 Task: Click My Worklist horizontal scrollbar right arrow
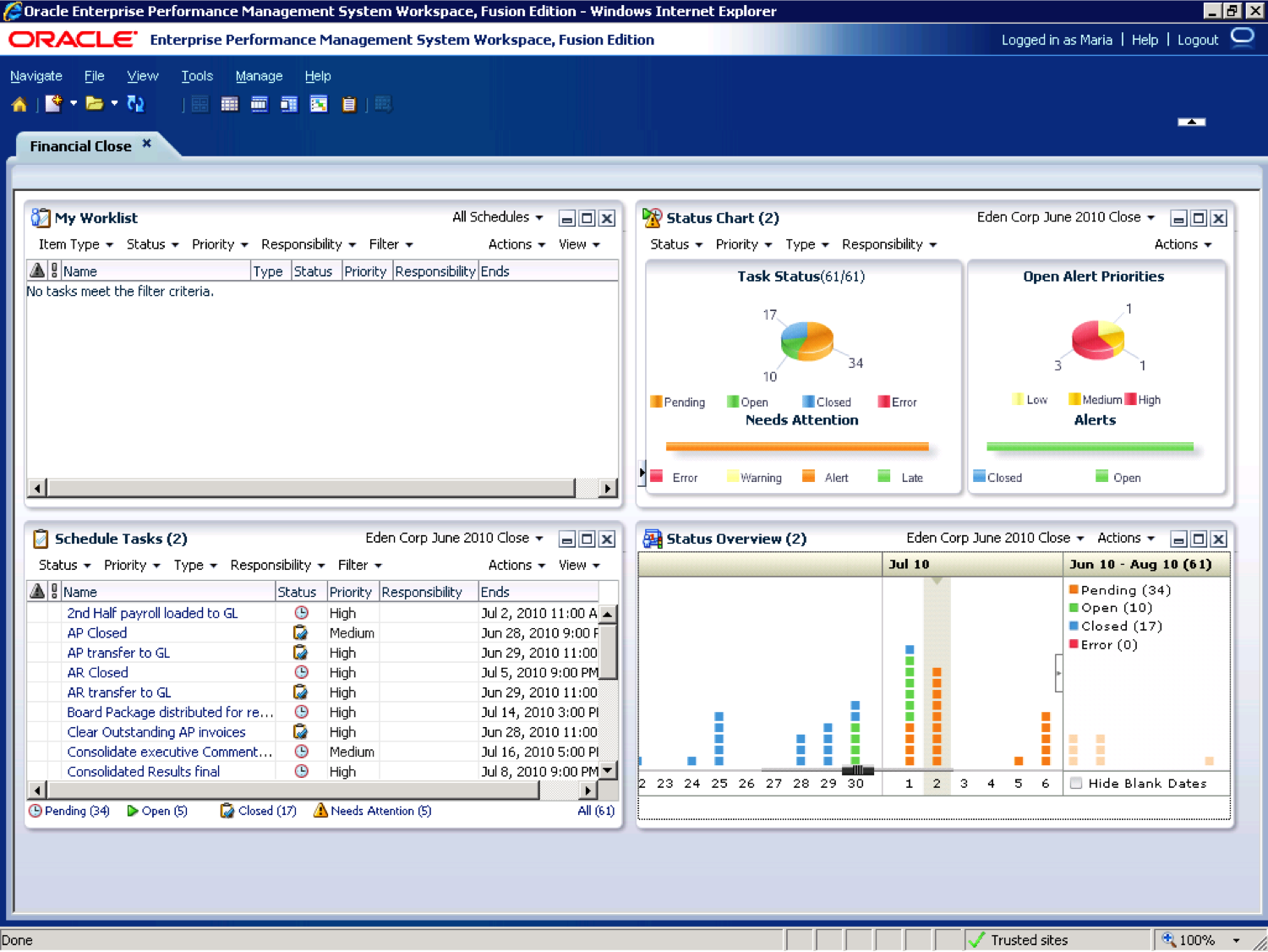(x=607, y=488)
